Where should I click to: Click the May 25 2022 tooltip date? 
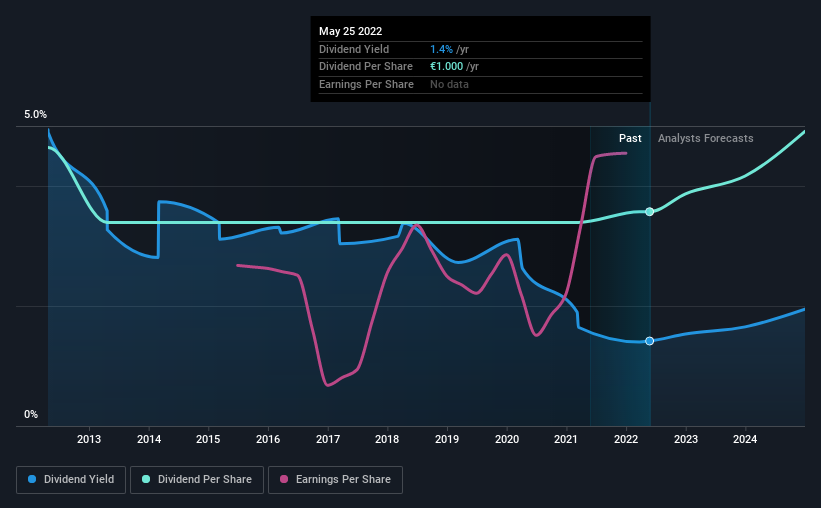click(x=350, y=31)
